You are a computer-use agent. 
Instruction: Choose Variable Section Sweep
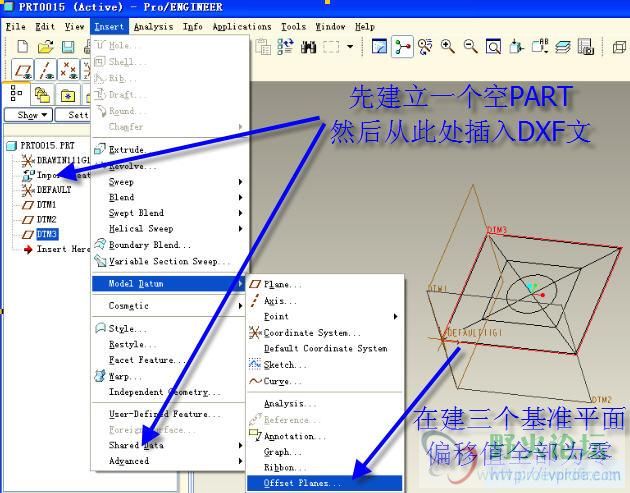[x=169, y=261]
